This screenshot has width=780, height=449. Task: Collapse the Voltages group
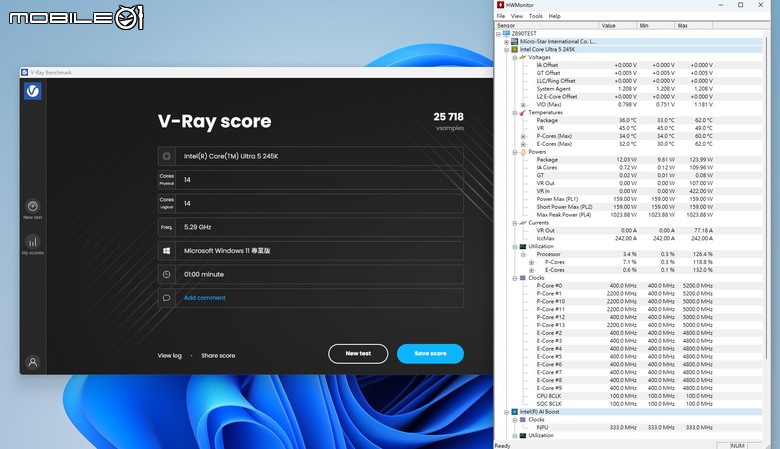pyautogui.click(x=515, y=58)
